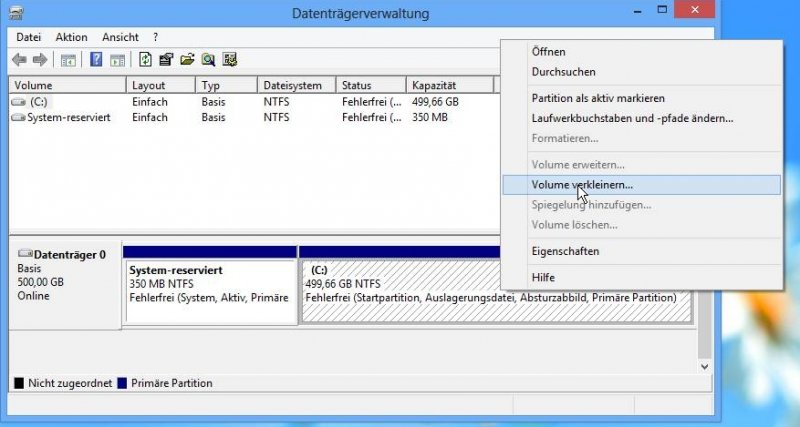800x427 pixels.
Task: Sort by the Layout column header
Action: point(161,85)
